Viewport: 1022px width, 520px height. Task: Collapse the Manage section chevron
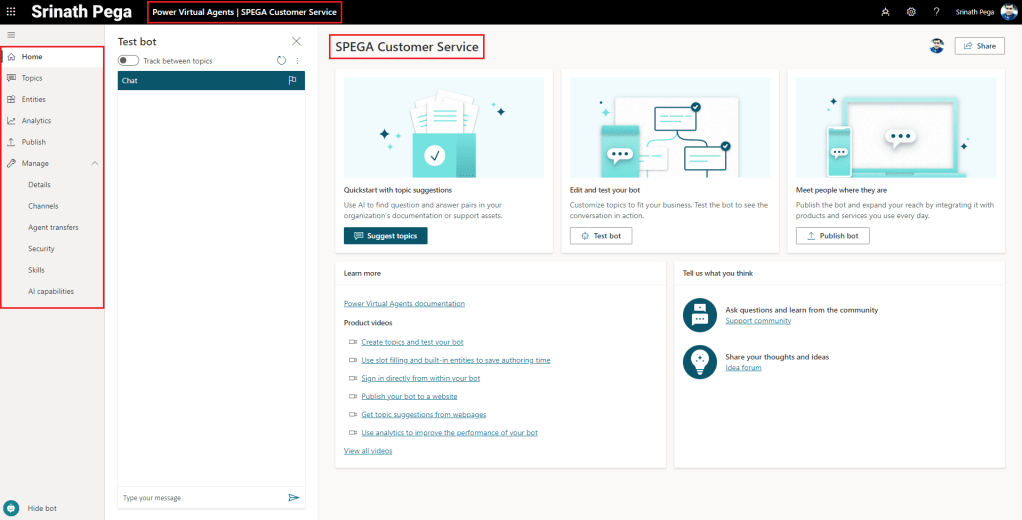(95, 163)
